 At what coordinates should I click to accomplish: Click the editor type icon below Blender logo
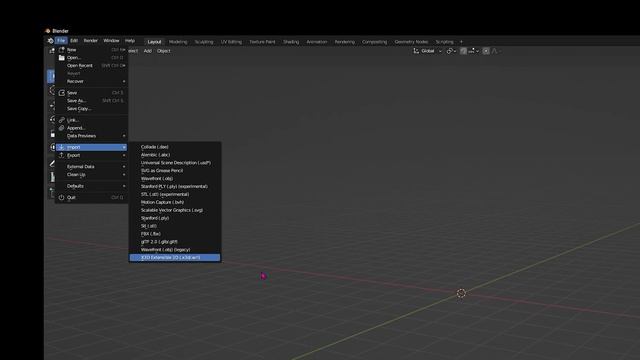pos(52,51)
